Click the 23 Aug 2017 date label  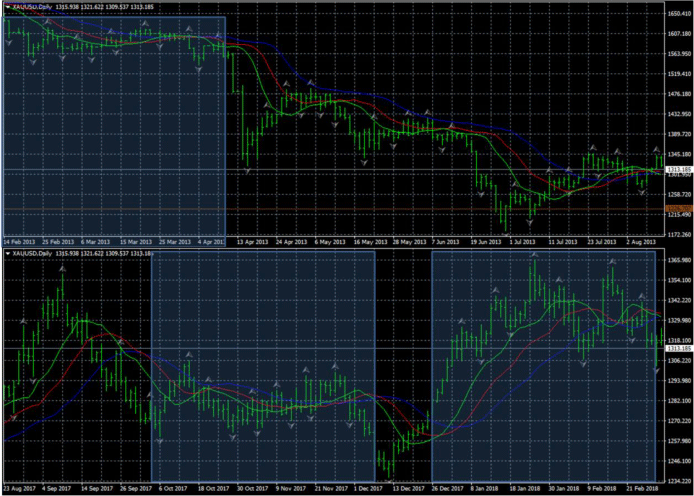(20, 489)
